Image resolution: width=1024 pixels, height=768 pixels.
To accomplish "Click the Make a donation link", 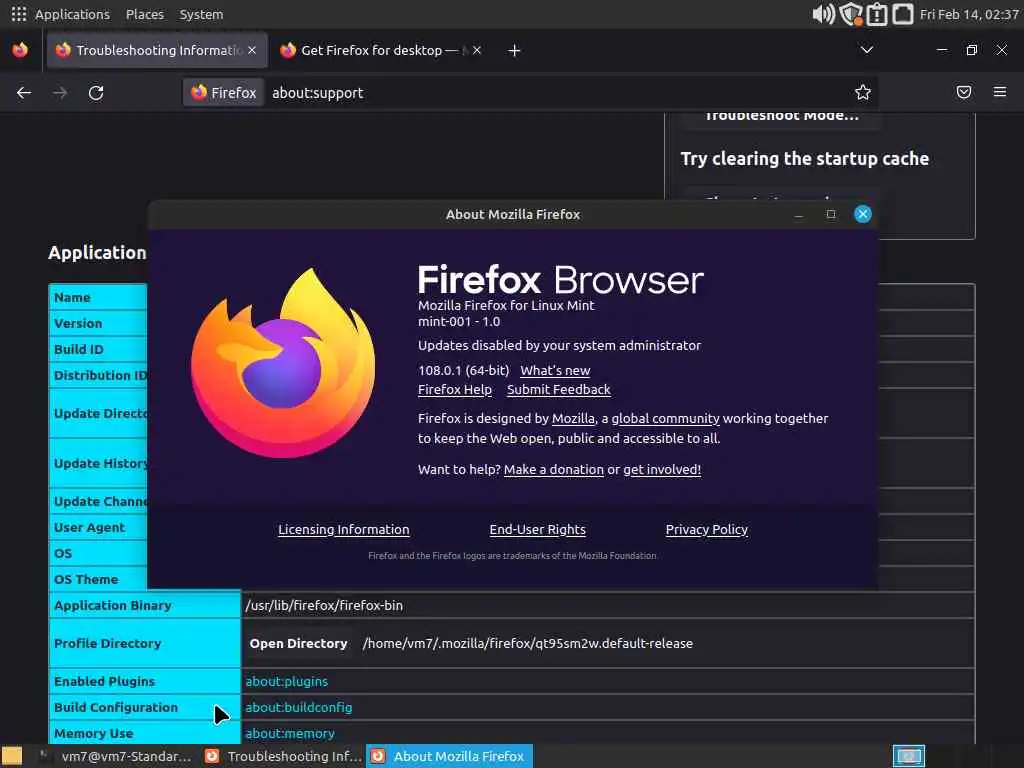I will [x=554, y=469].
